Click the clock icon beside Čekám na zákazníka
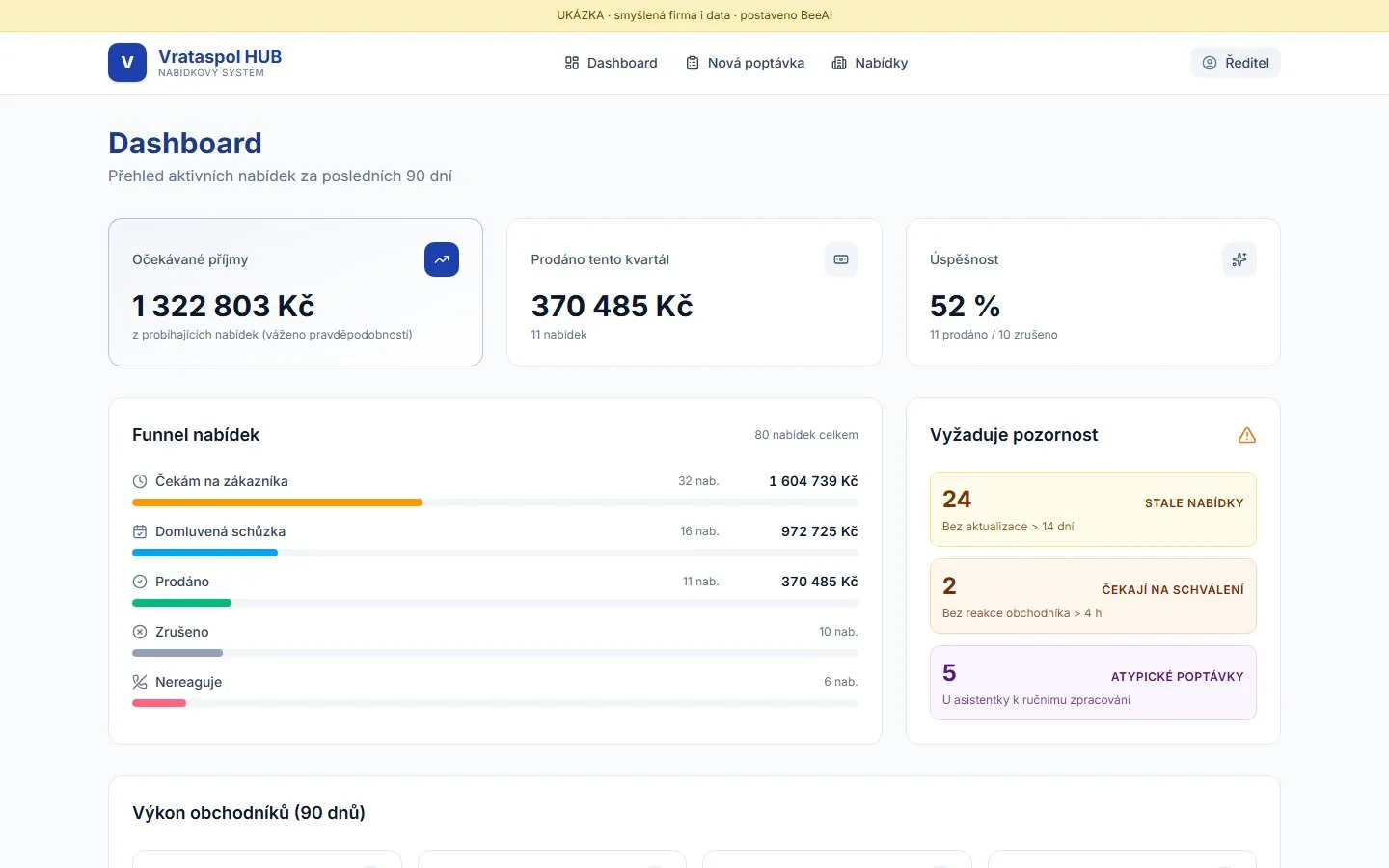 140,481
